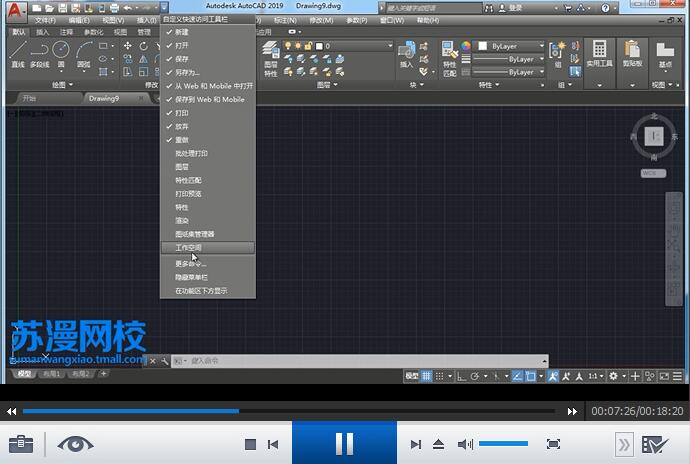Open the linetype ByLayer dropdown

pyautogui.click(x=509, y=72)
